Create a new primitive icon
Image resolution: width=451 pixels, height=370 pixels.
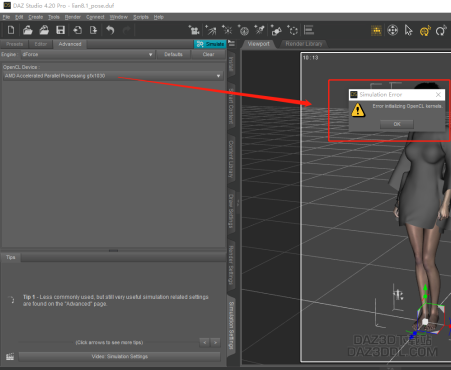(276, 30)
